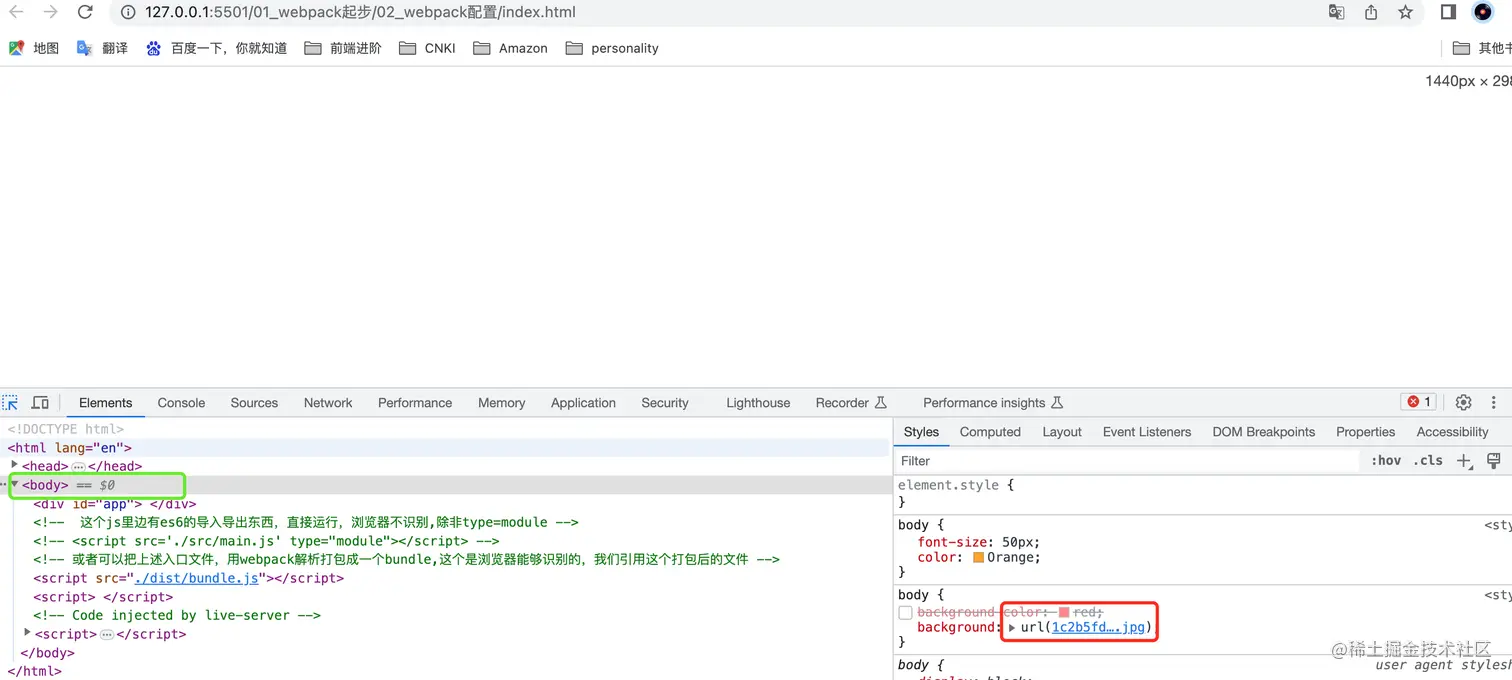Click the ellipsis inside the last script tag
1512x680 pixels.
tap(107, 635)
